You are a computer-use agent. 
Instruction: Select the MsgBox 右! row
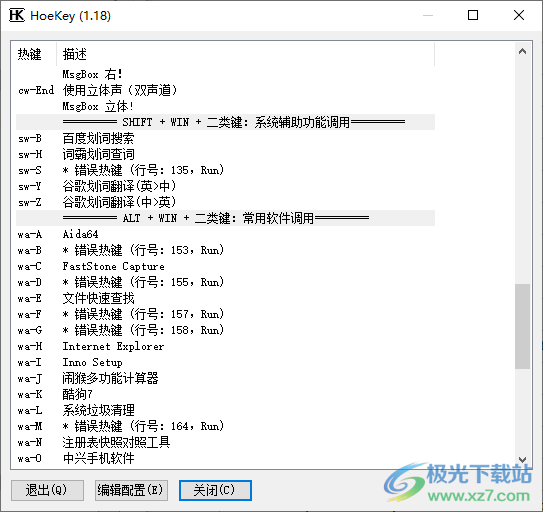[225, 74]
